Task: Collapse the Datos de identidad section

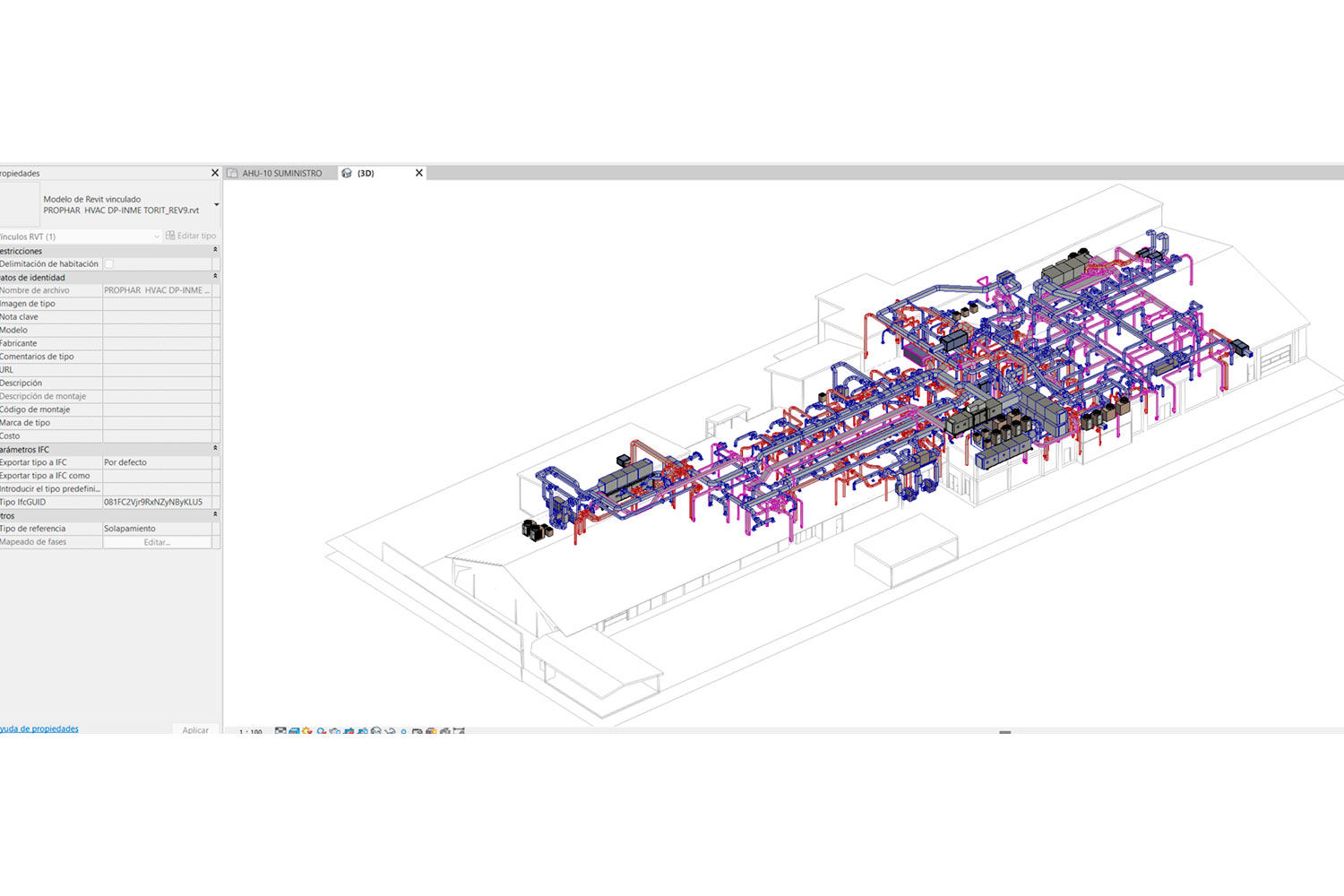Action: (x=215, y=277)
